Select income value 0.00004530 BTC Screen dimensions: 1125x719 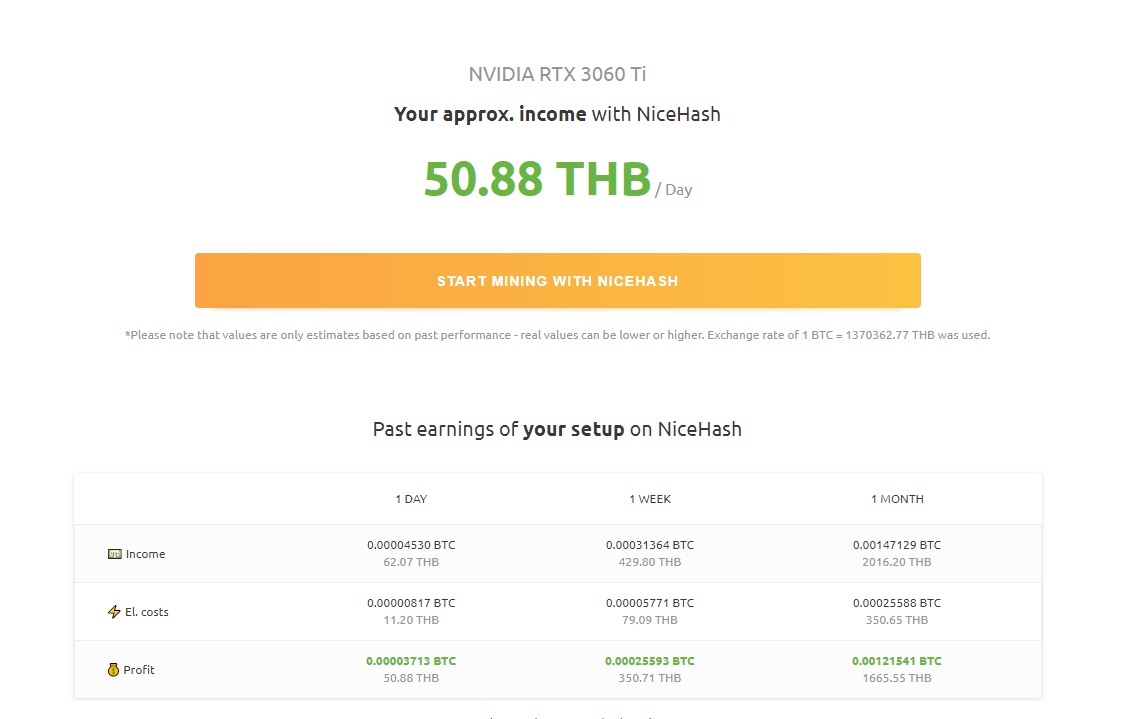[411, 545]
